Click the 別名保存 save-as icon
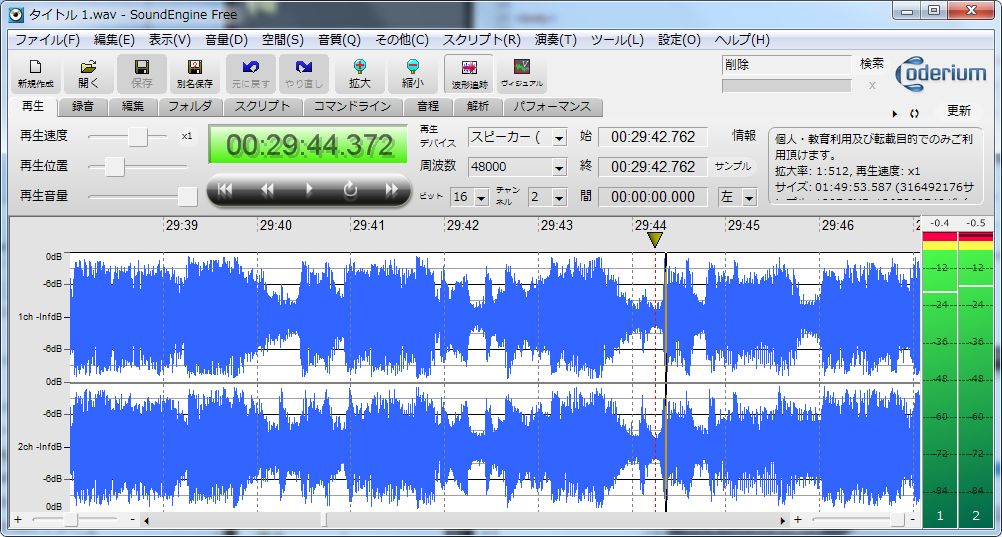Image resolution: width=1002 pixels, height=537 pixels. [x=195, y=74]
